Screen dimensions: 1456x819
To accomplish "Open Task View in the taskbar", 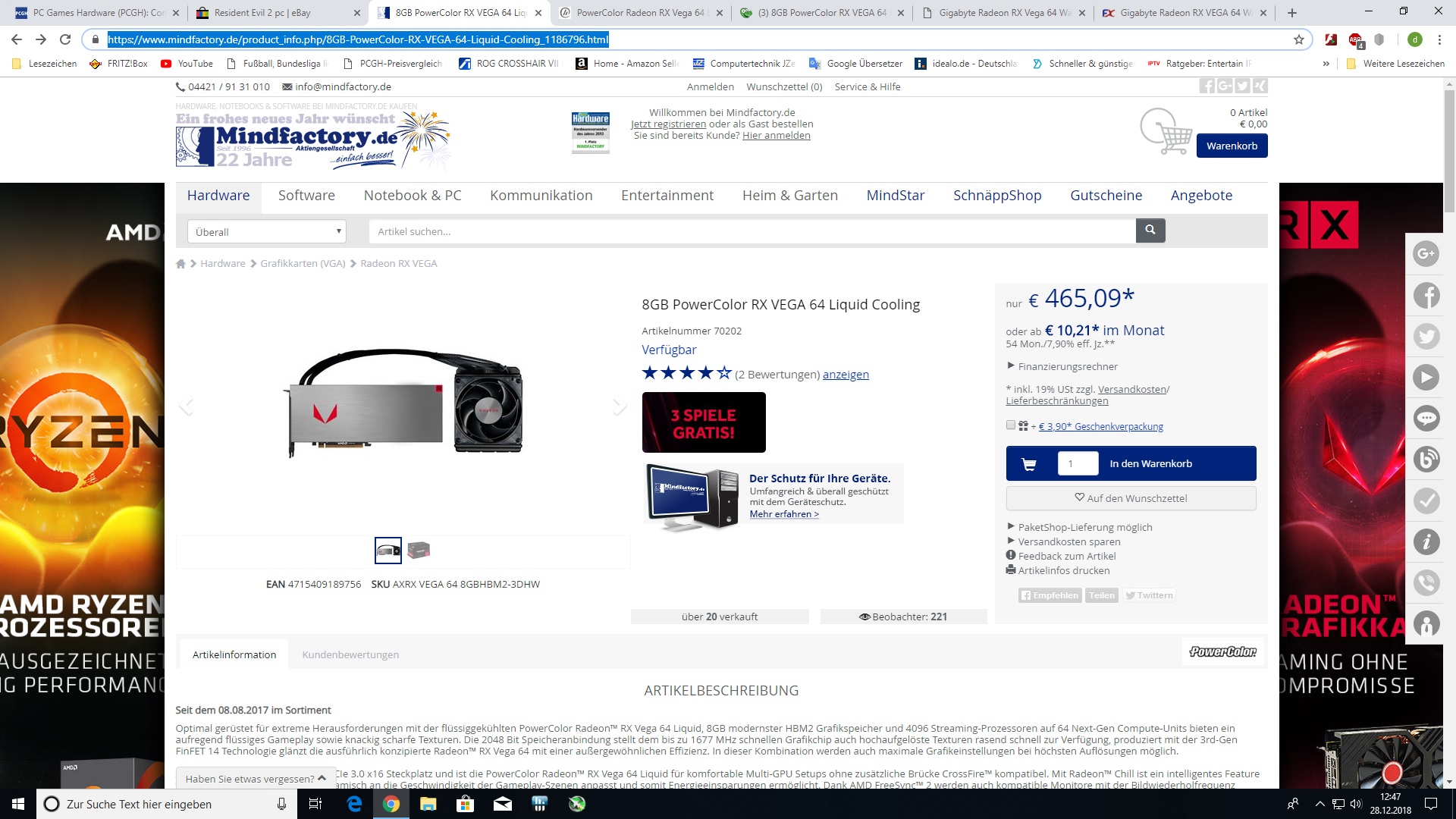I will [315, 804].
